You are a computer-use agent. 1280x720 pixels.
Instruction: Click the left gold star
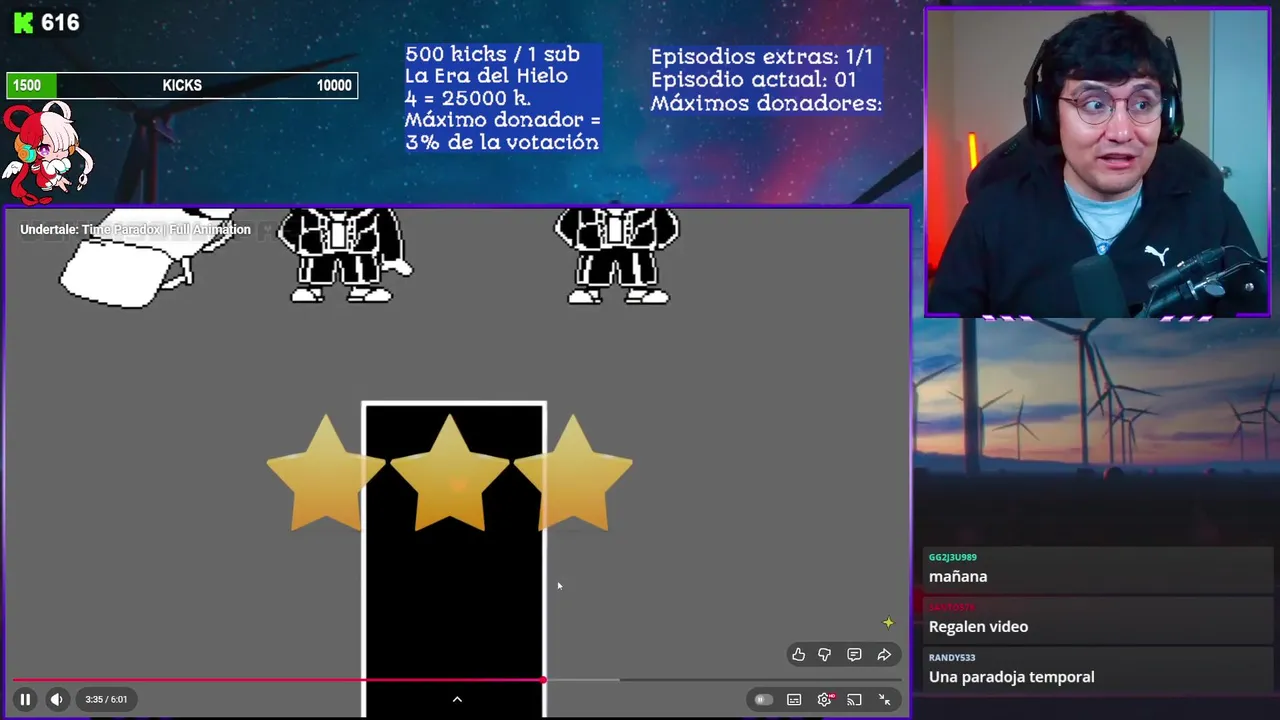pos(326,474)
